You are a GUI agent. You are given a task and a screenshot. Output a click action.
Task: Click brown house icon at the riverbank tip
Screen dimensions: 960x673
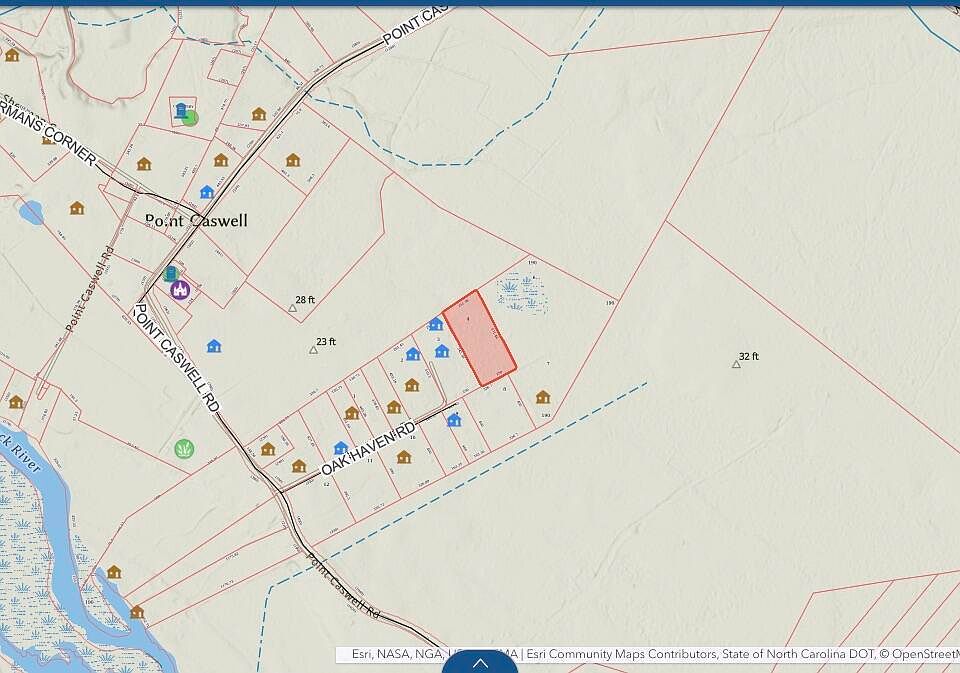pyautogui.click(x=137, y=612)
